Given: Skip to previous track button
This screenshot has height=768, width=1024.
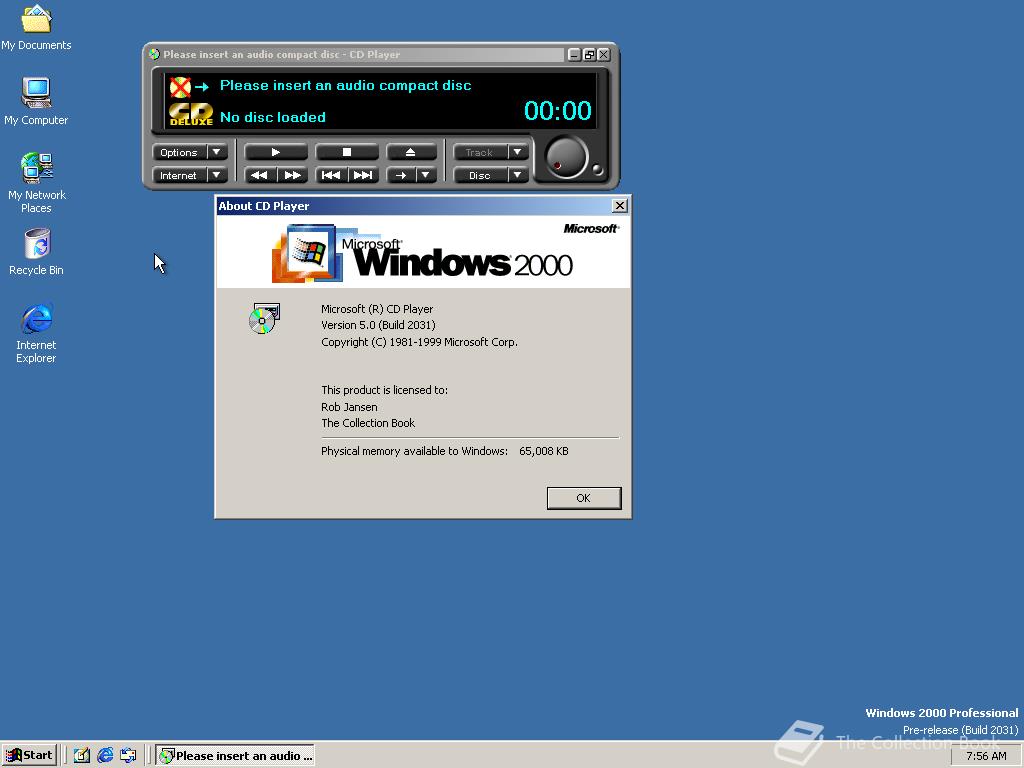Looking at the screenshot, I should click(x=330, y=175).
